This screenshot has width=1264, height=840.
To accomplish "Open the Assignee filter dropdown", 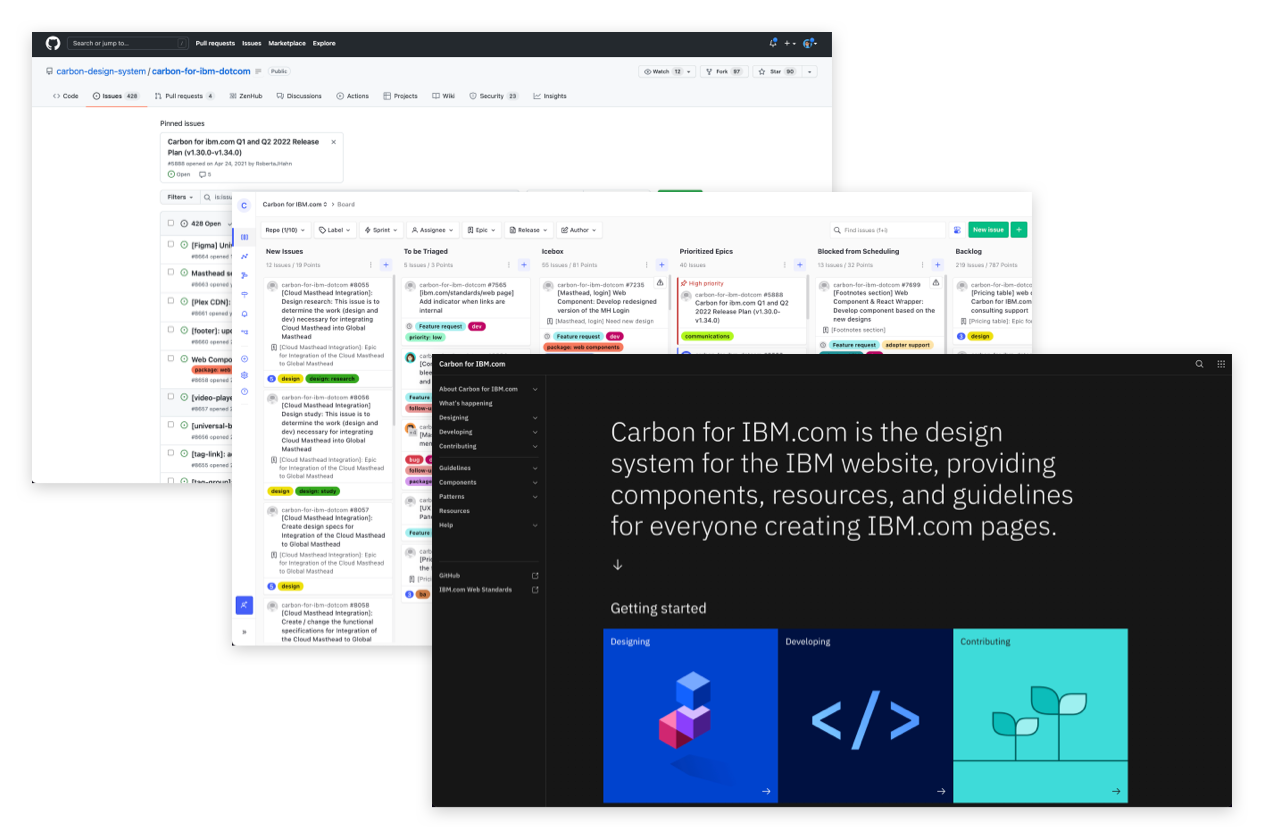I will [432, 230].
